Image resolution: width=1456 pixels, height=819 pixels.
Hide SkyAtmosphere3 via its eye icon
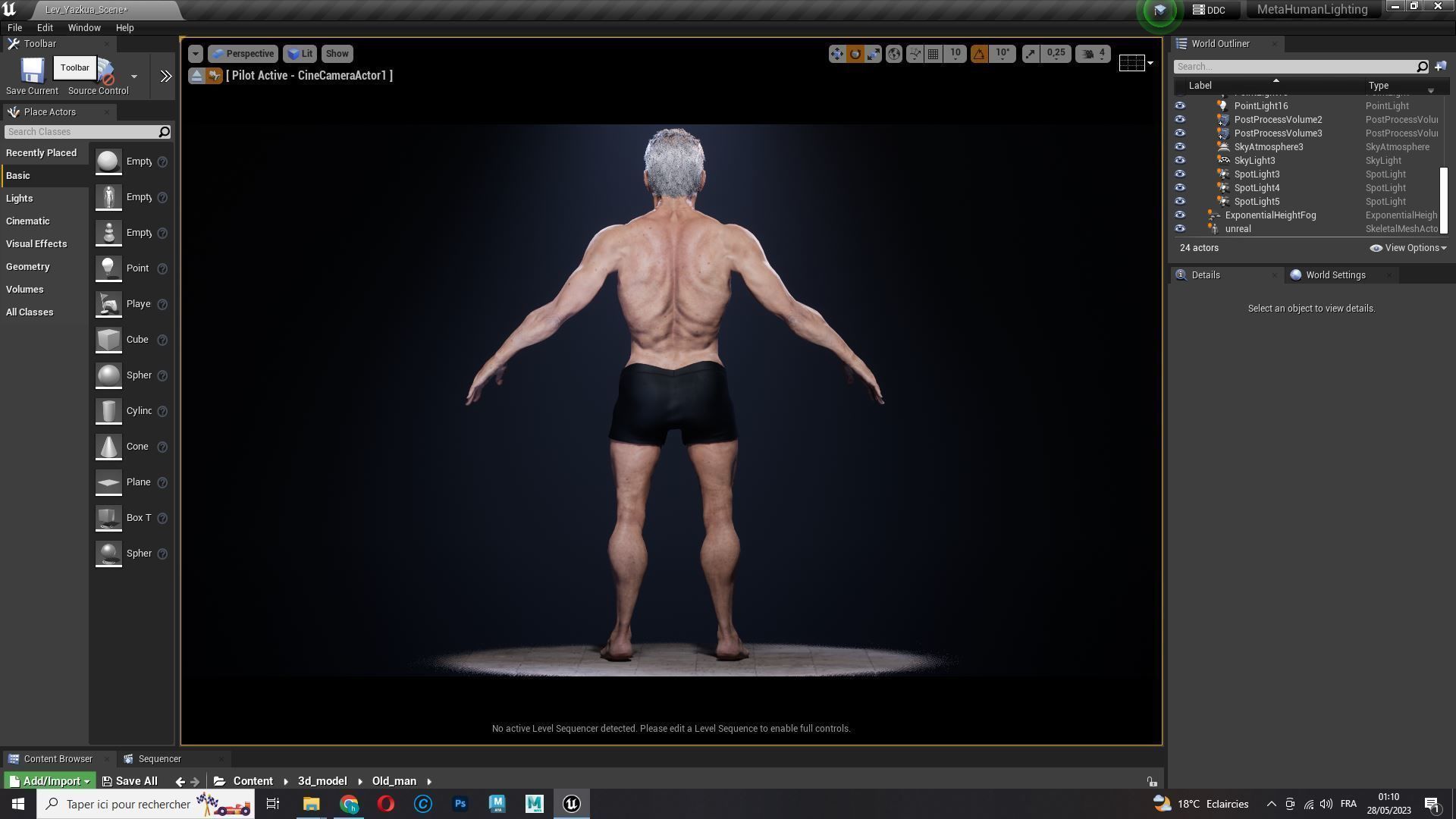1180,147
